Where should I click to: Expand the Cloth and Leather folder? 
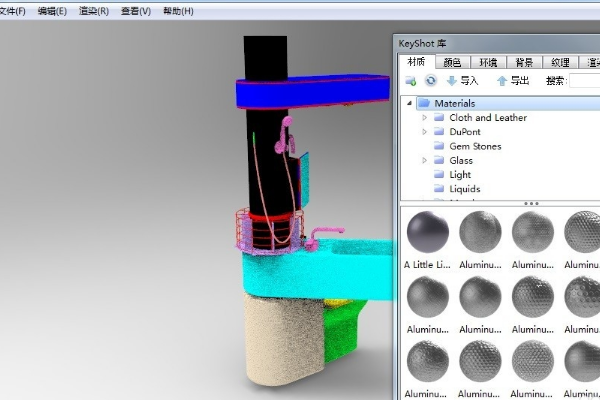click(x=424, y=118)
